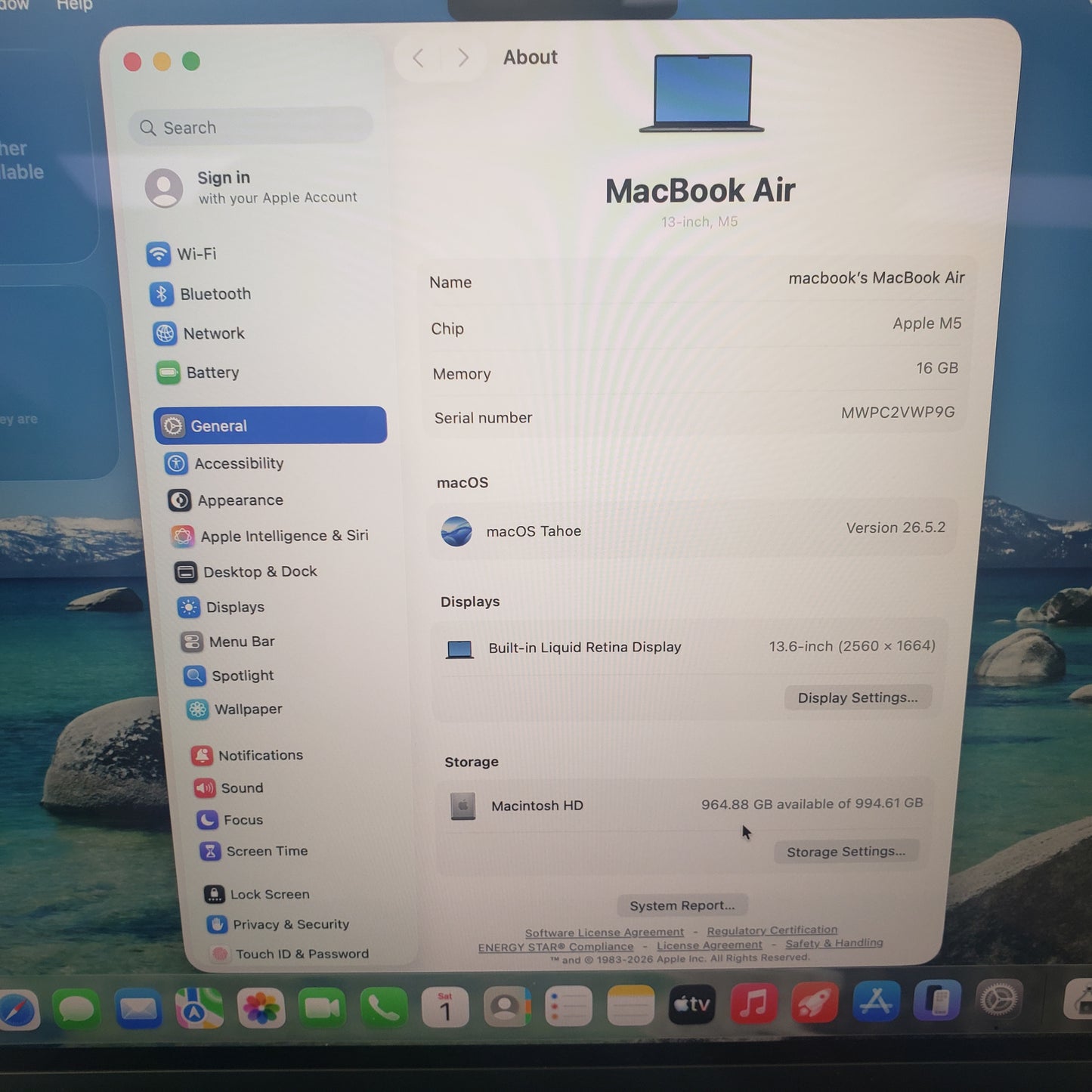Open System Report button
Viewport: 1092px width, 1092px height.
coord(682,905)
